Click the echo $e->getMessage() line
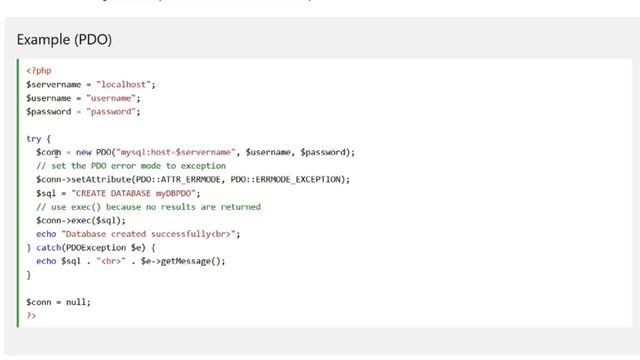 [131, 261]
